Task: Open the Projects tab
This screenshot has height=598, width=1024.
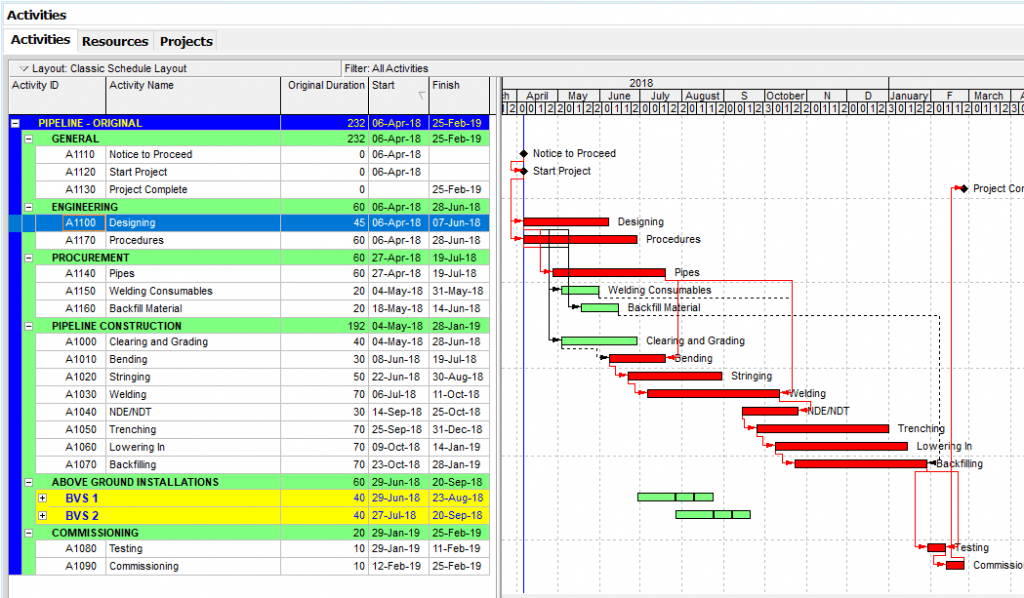Action: pyautogui.click(x=185, y=41)
